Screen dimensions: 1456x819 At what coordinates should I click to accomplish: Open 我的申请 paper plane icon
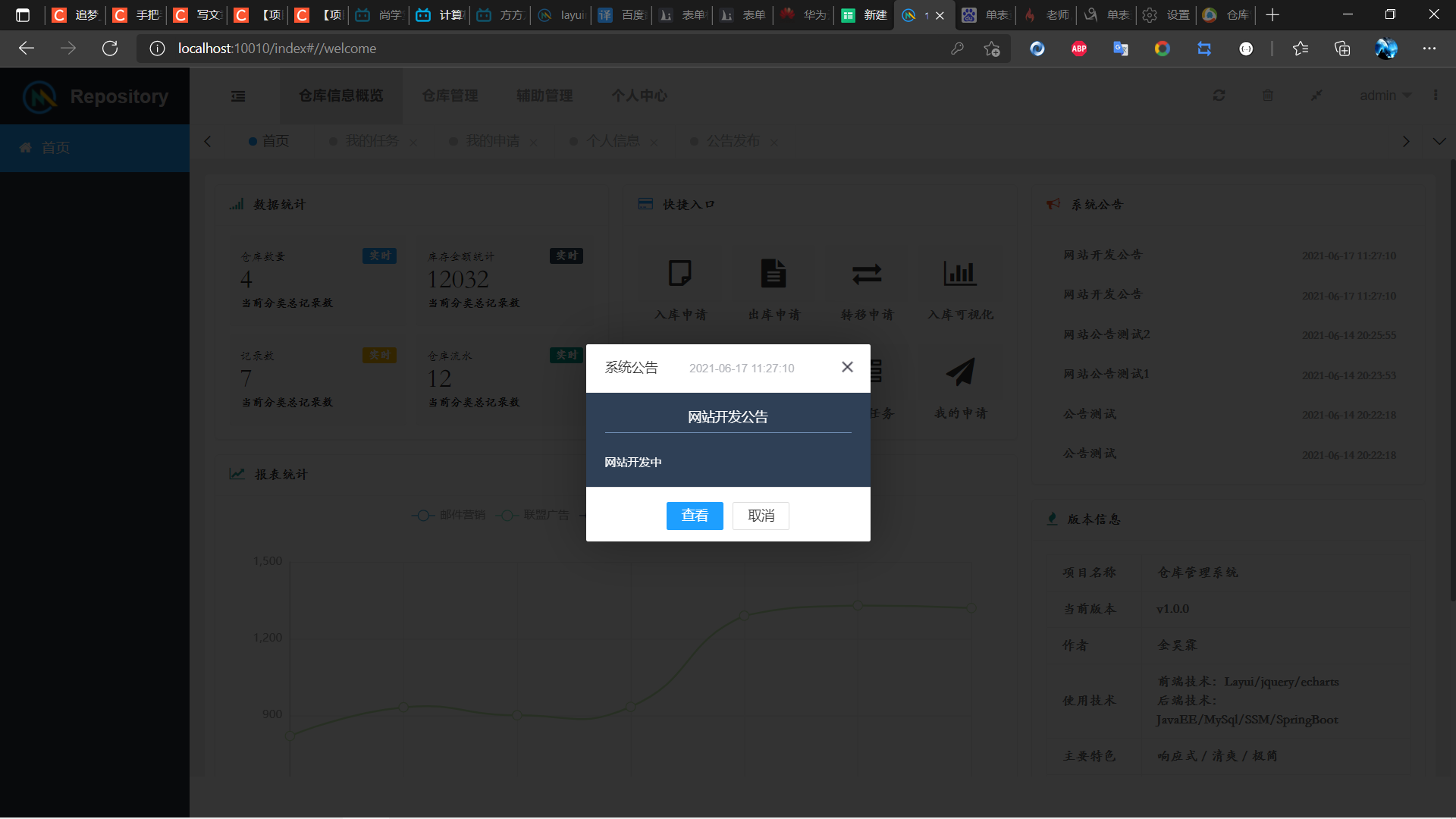(960, 372)
